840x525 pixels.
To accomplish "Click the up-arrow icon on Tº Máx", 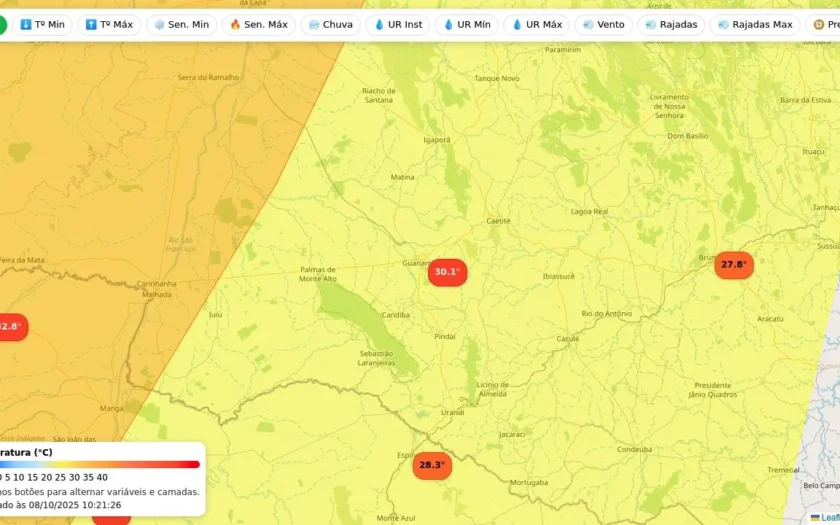I will pyautogui.click(x=91, y=25).
